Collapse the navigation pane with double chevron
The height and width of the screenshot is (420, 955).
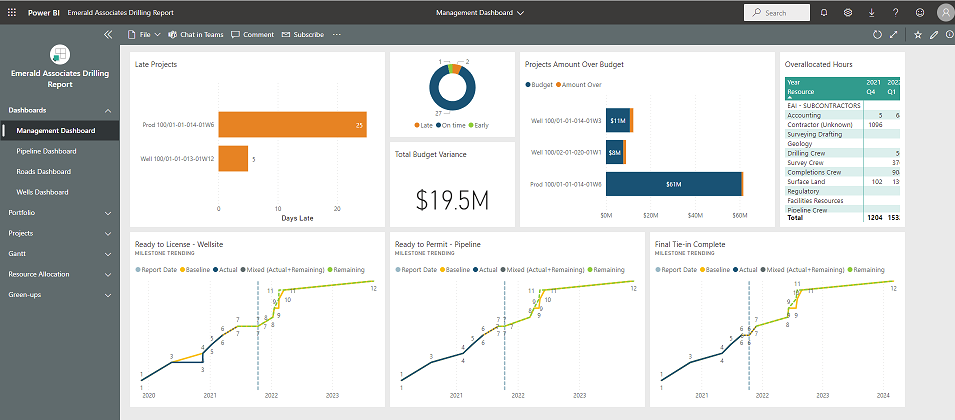coord(108,34)
